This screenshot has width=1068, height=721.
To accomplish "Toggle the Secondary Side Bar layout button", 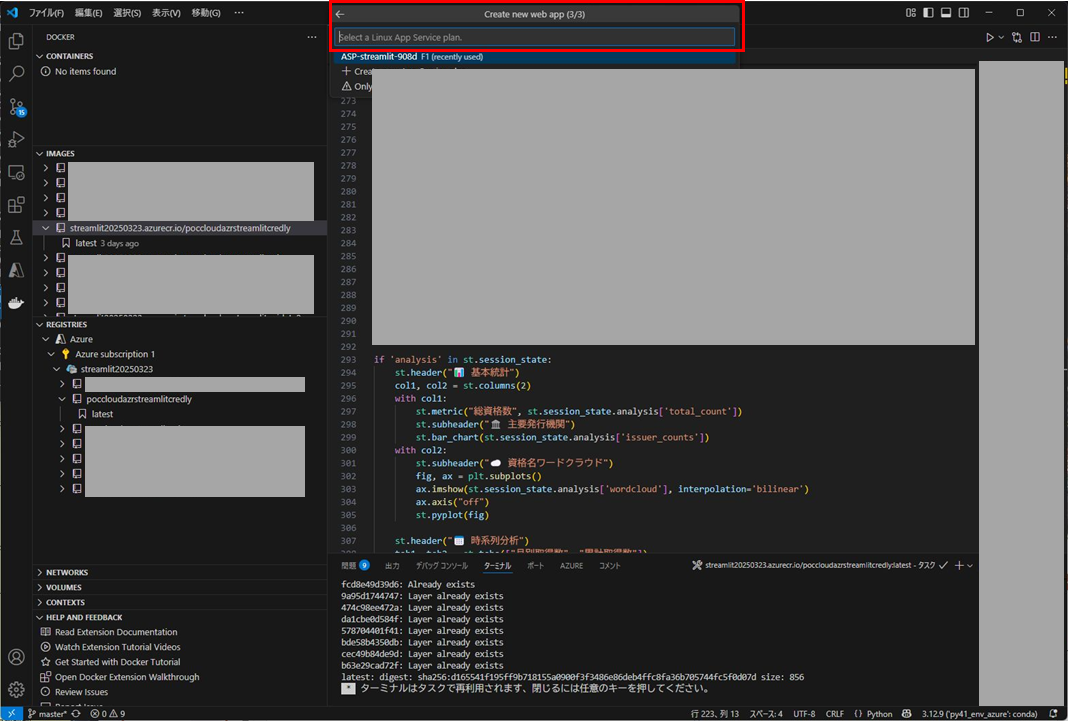I will click(964, 13).
